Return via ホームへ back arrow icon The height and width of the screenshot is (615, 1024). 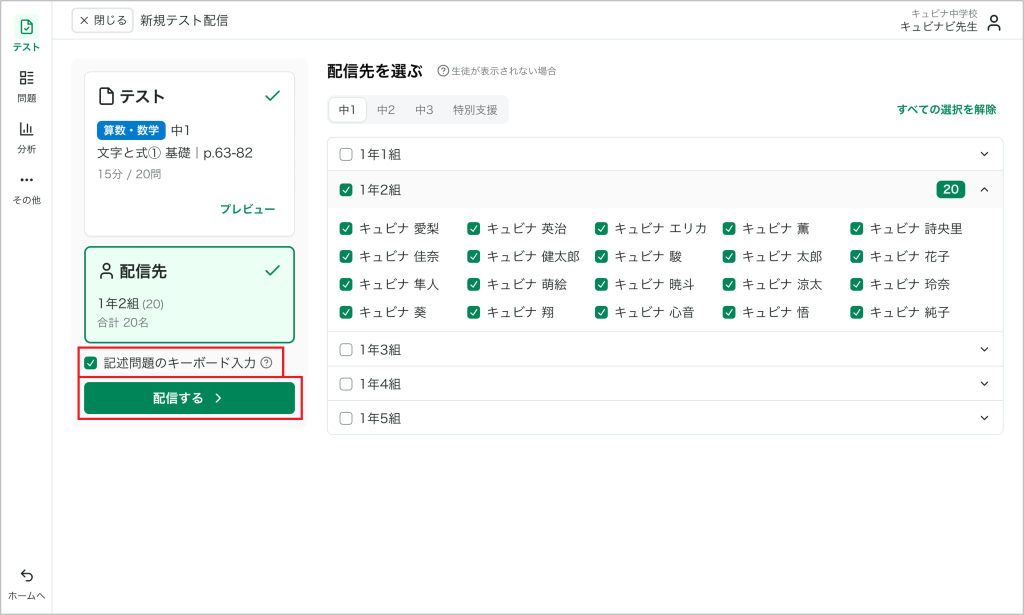[26, 575]
